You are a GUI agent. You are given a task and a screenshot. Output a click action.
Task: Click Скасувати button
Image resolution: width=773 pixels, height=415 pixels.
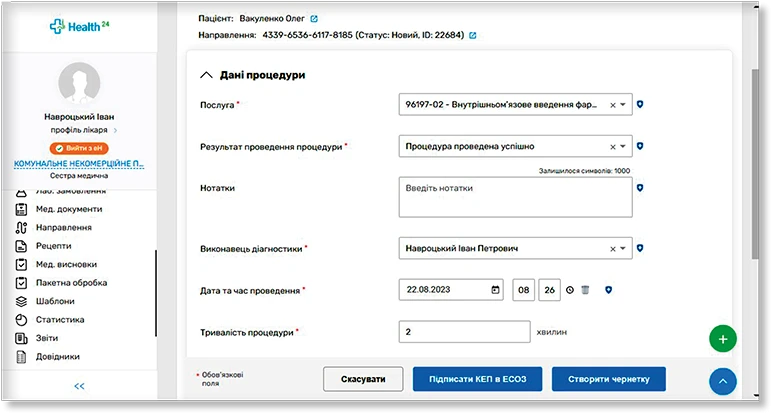pyautogui.click(x=363, y=379)
